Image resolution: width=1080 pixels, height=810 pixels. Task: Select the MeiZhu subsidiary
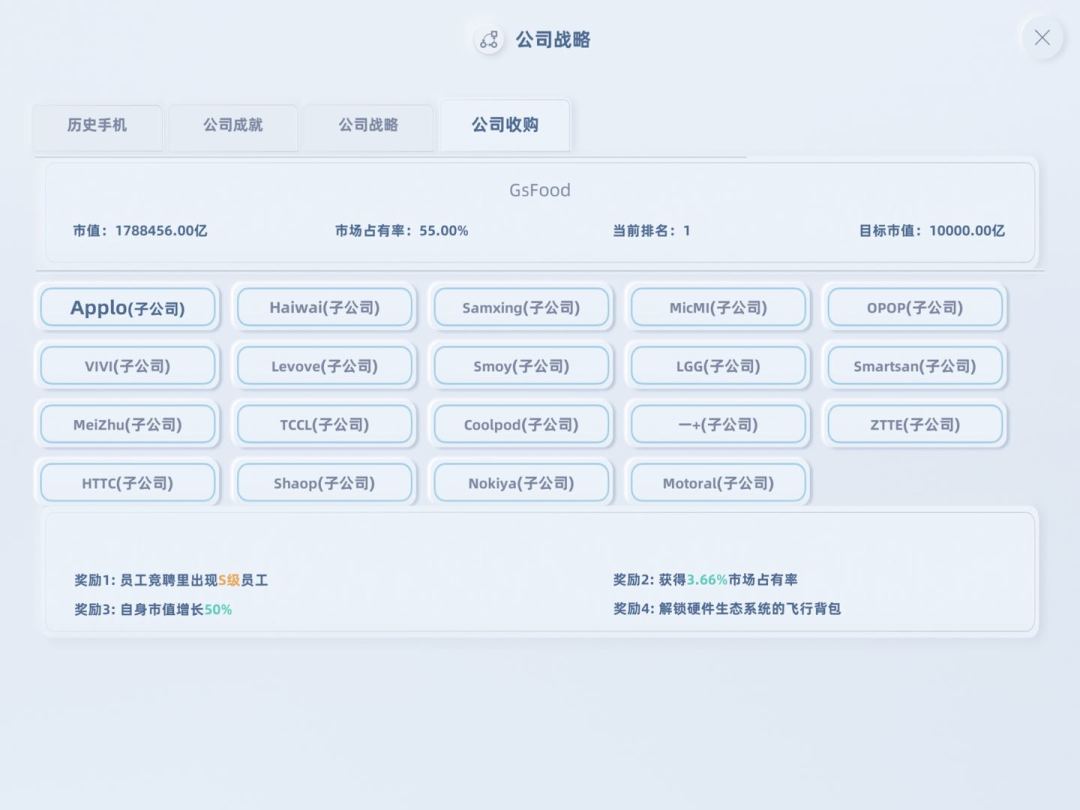coord(127,424)
